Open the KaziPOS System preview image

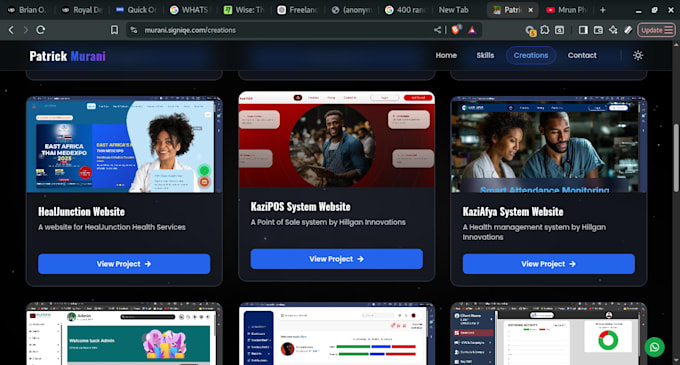337,140
